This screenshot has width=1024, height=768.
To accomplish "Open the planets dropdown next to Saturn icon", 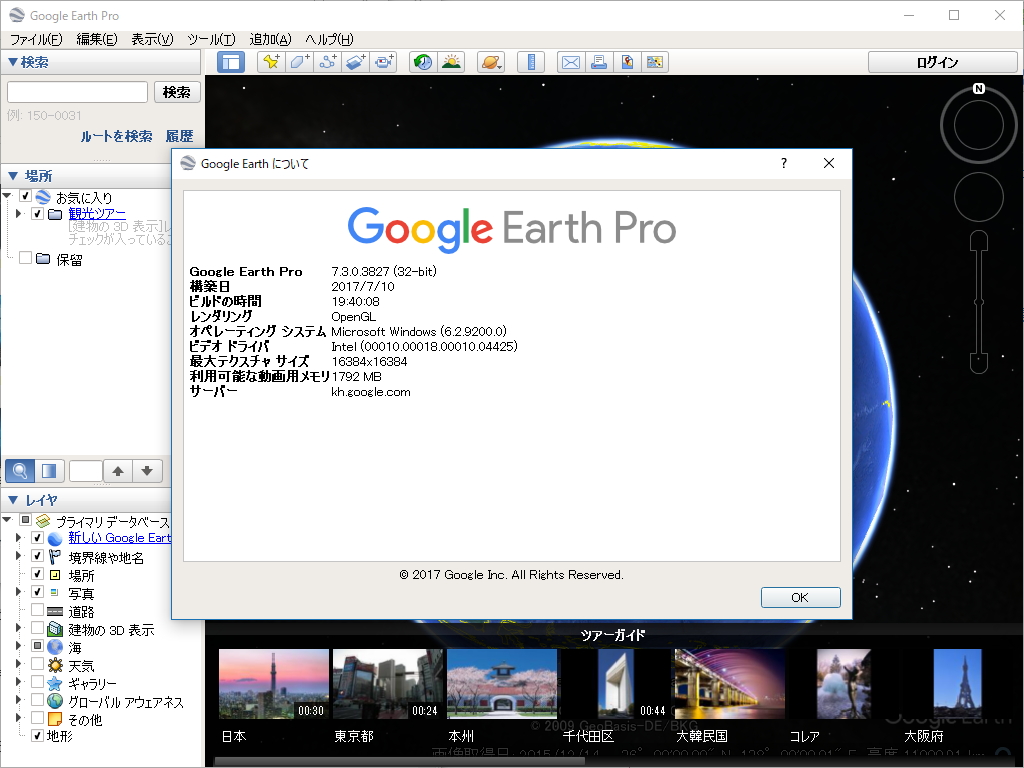I will point(499,65).
